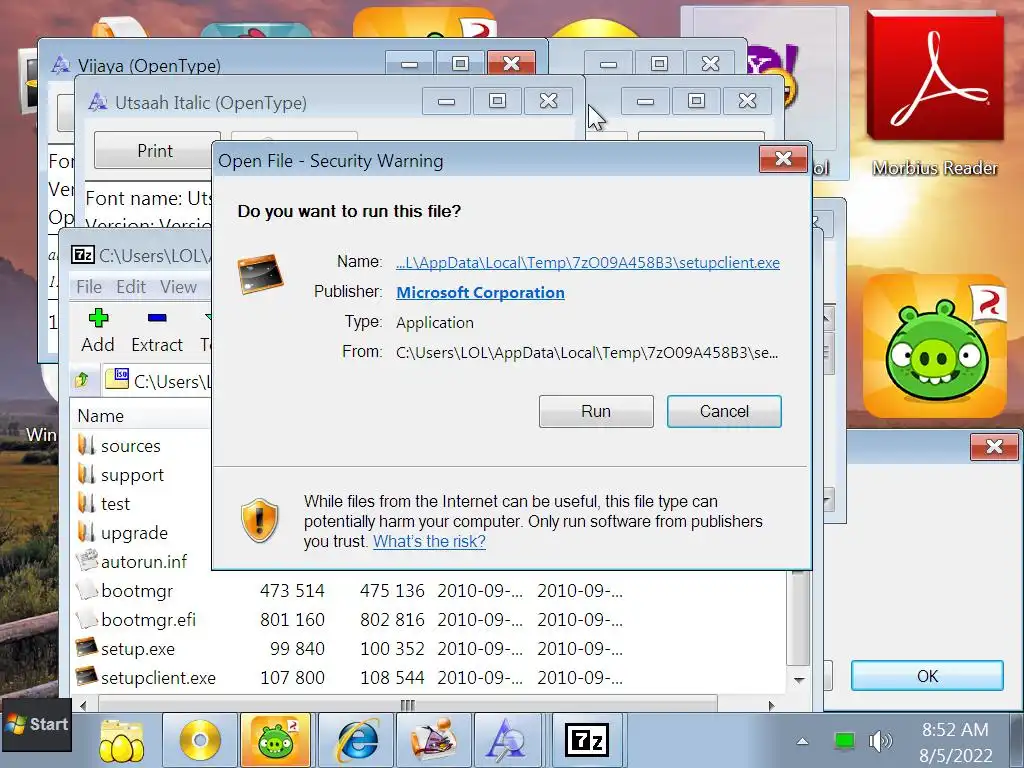
Task: Open the View menu in 7-Zip
Action: click(x=178, y=287)
